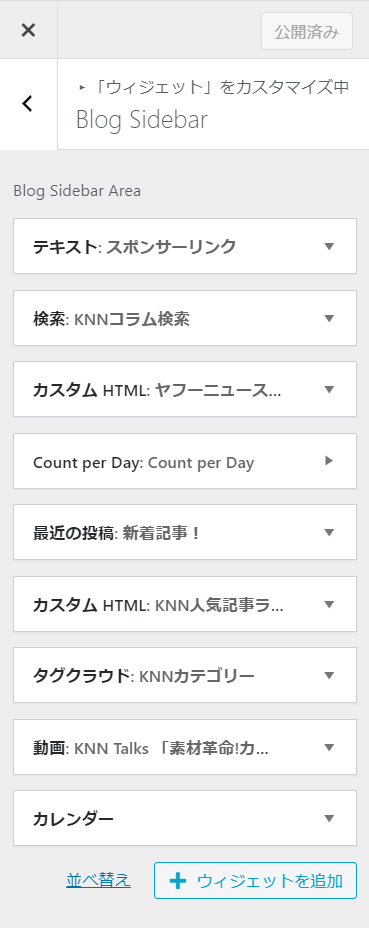Expand the 動画: KNN Talks widget arrow
The image size is (369, 928).
point(330,747)
